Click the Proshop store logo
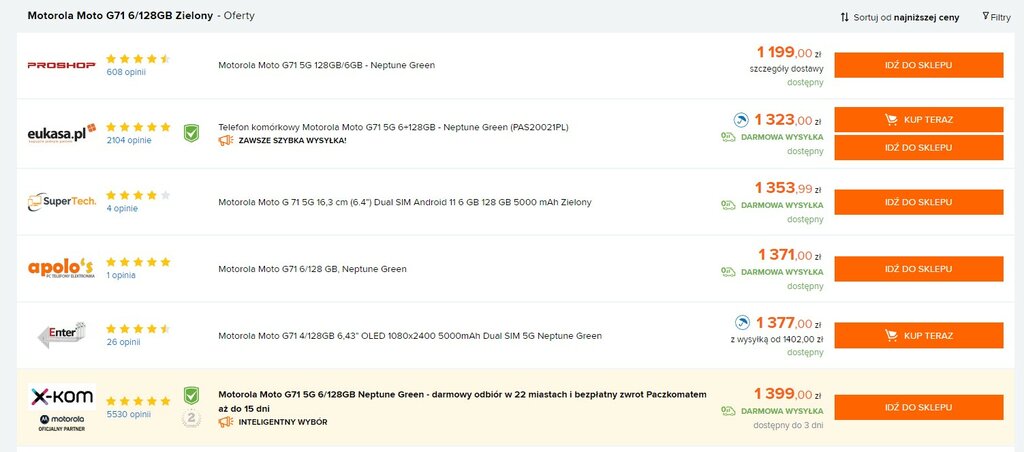The width and height of the screenshot is (1024, 452). point(61,65)
